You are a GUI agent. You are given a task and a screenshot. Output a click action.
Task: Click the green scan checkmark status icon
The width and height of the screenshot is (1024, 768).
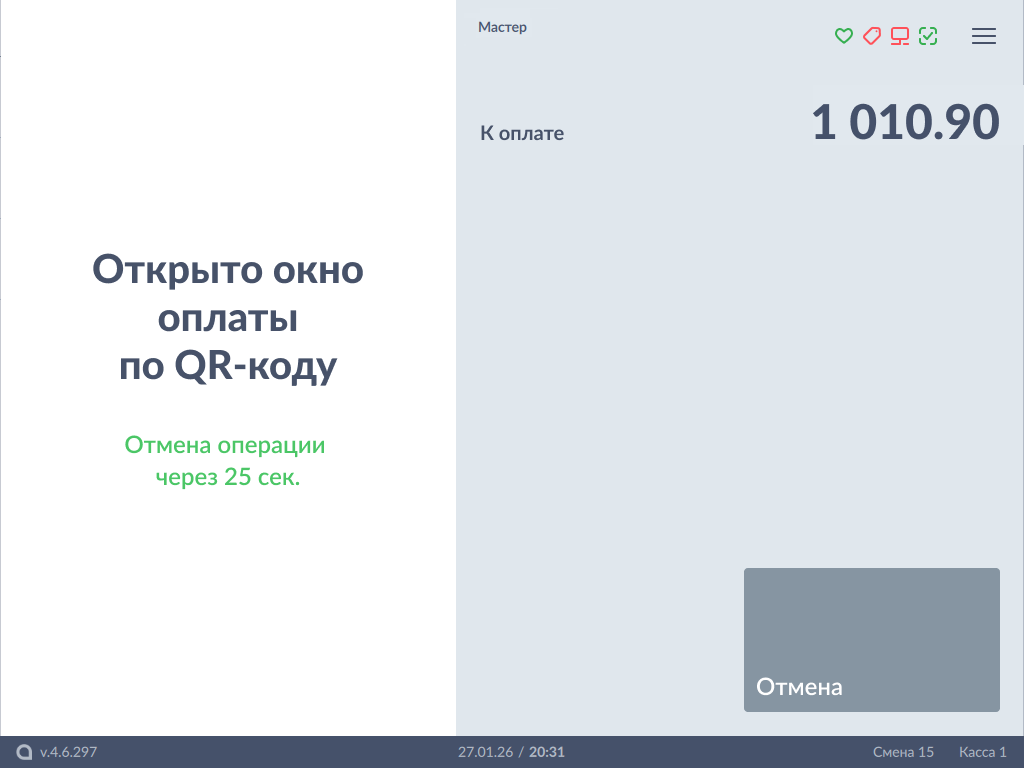tap(928, 36)
